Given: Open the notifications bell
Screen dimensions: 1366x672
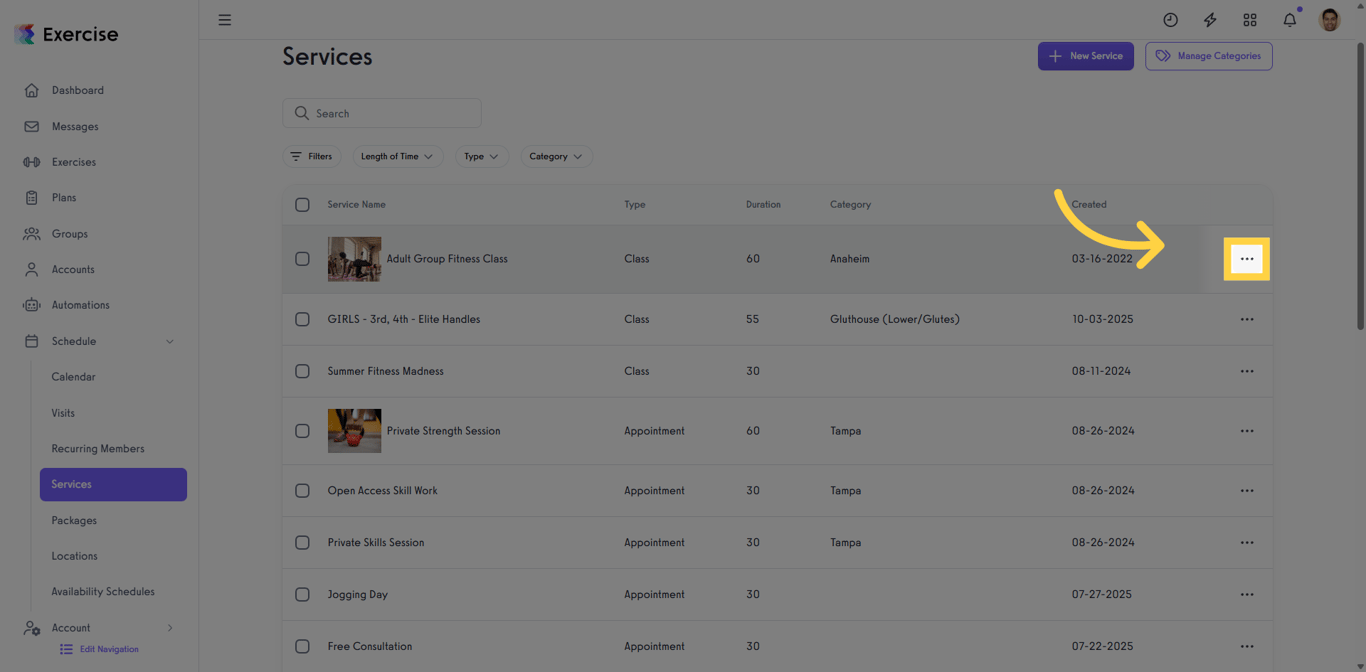Looking at the screenshot, I should coord(1289,19).
